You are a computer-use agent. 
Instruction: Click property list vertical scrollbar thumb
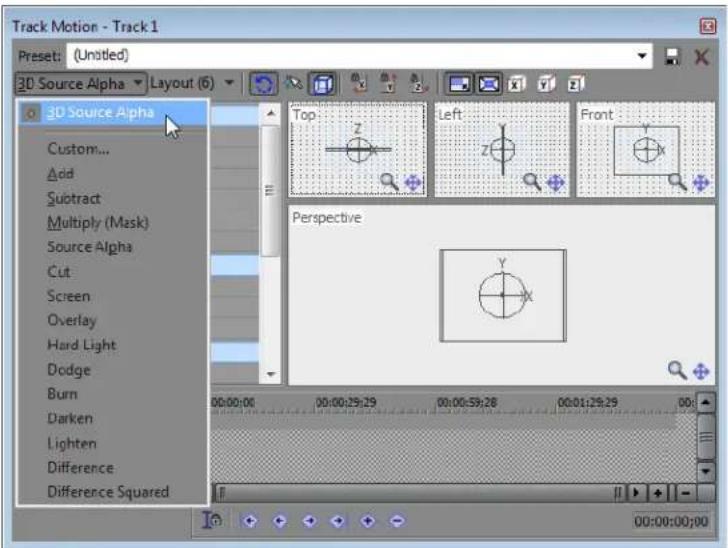[271, 191]
